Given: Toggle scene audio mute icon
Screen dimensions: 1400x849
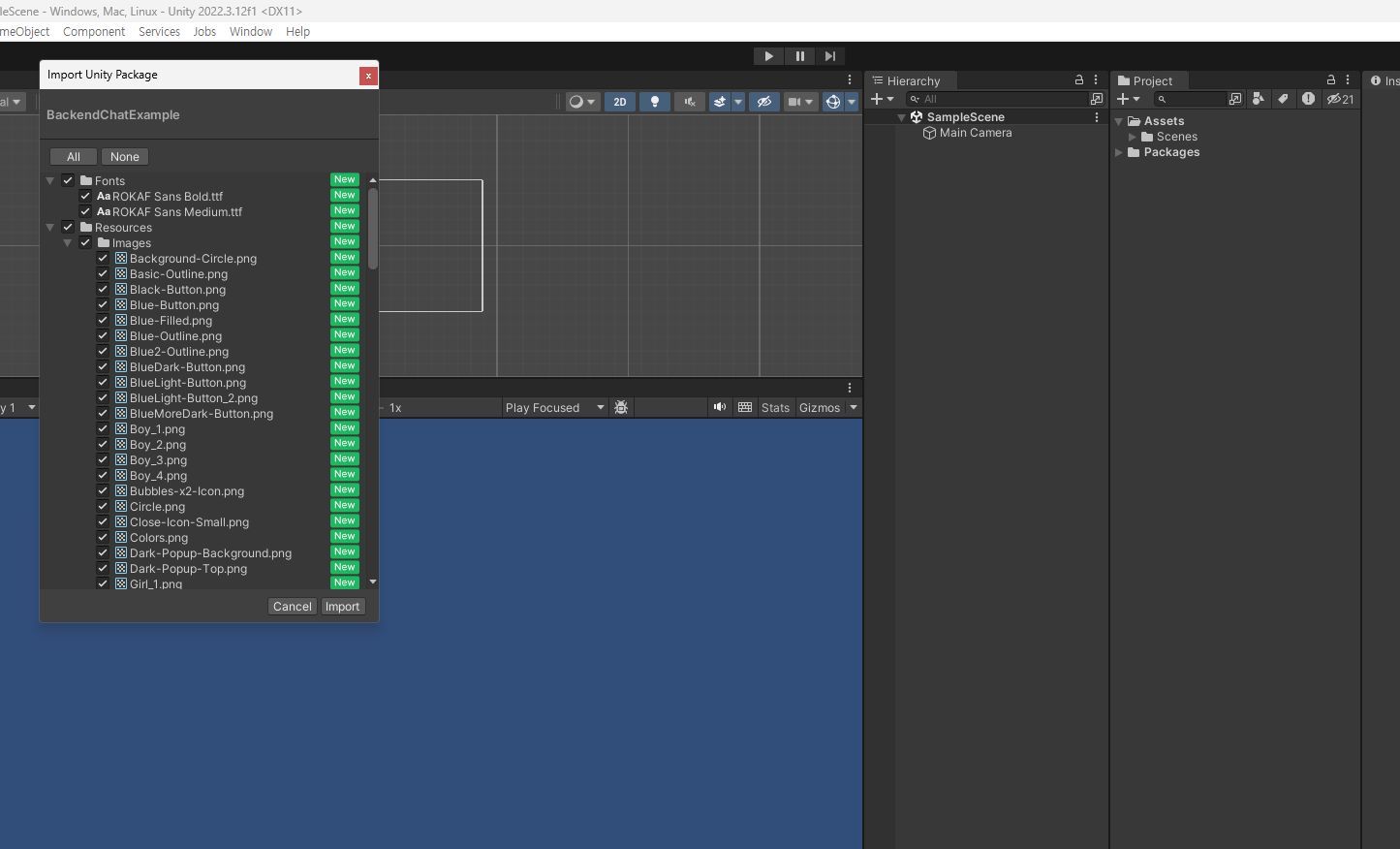Looking at the screenshot, I should 690,102.
